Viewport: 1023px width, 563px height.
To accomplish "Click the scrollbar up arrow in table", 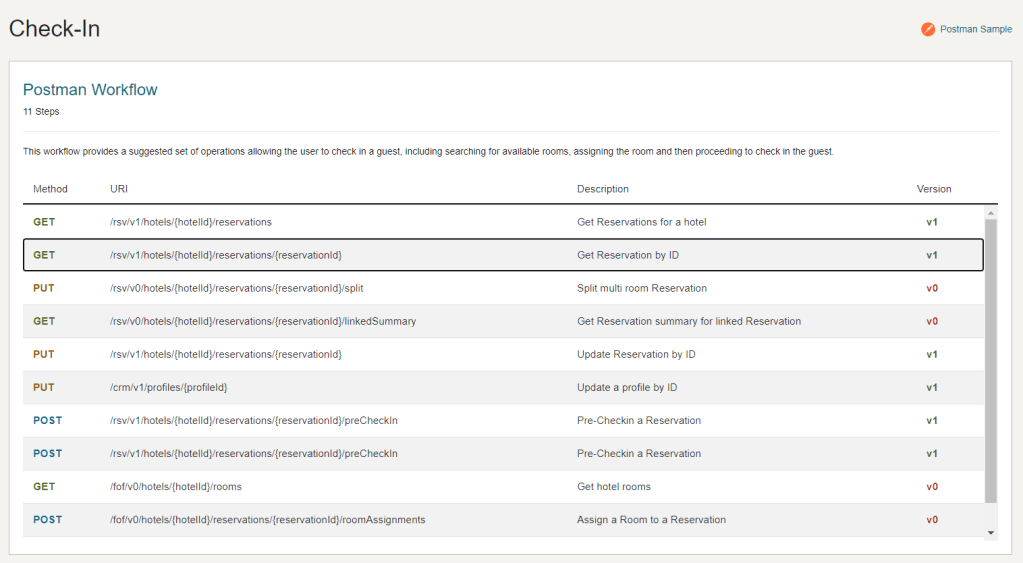I will (991, 213).
